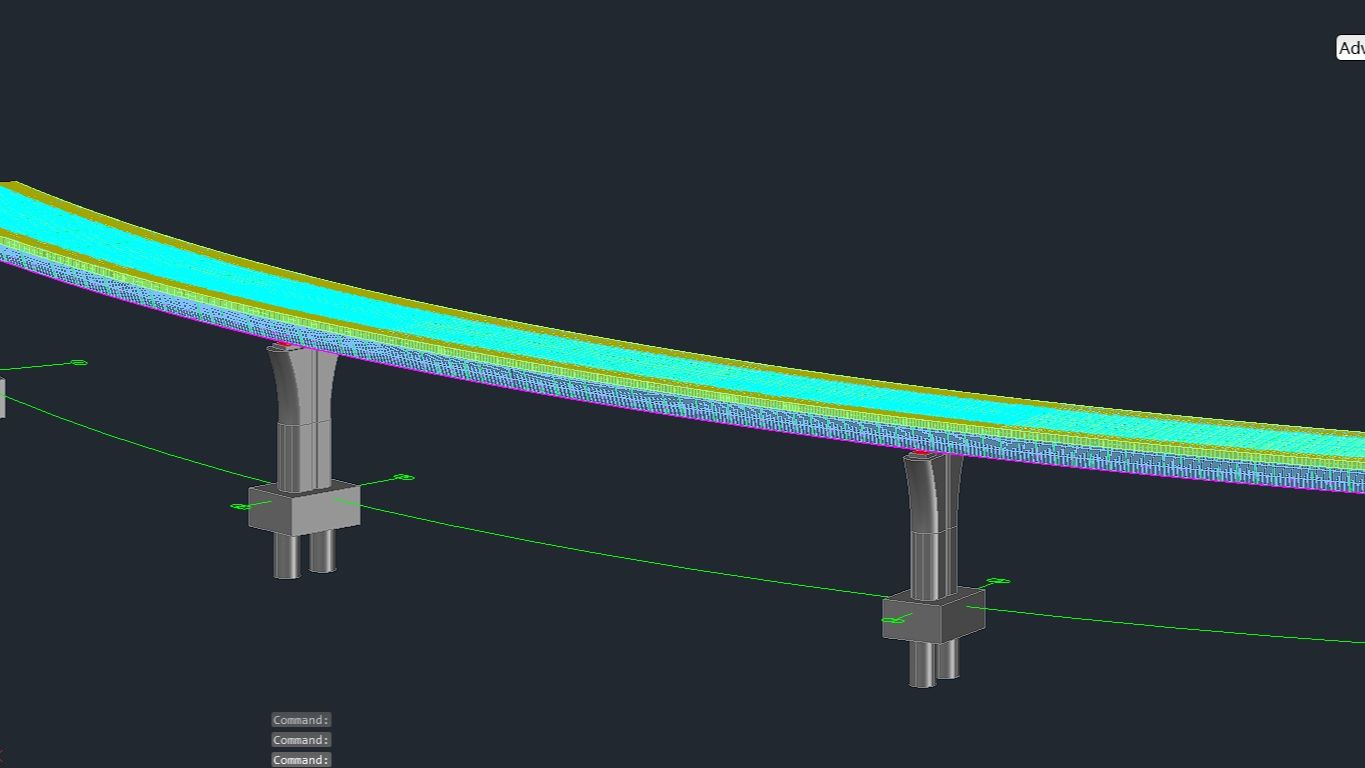Click the partially visible "Adv" label
Viewport: 1365px width, 768px height.
[1351, 48]
